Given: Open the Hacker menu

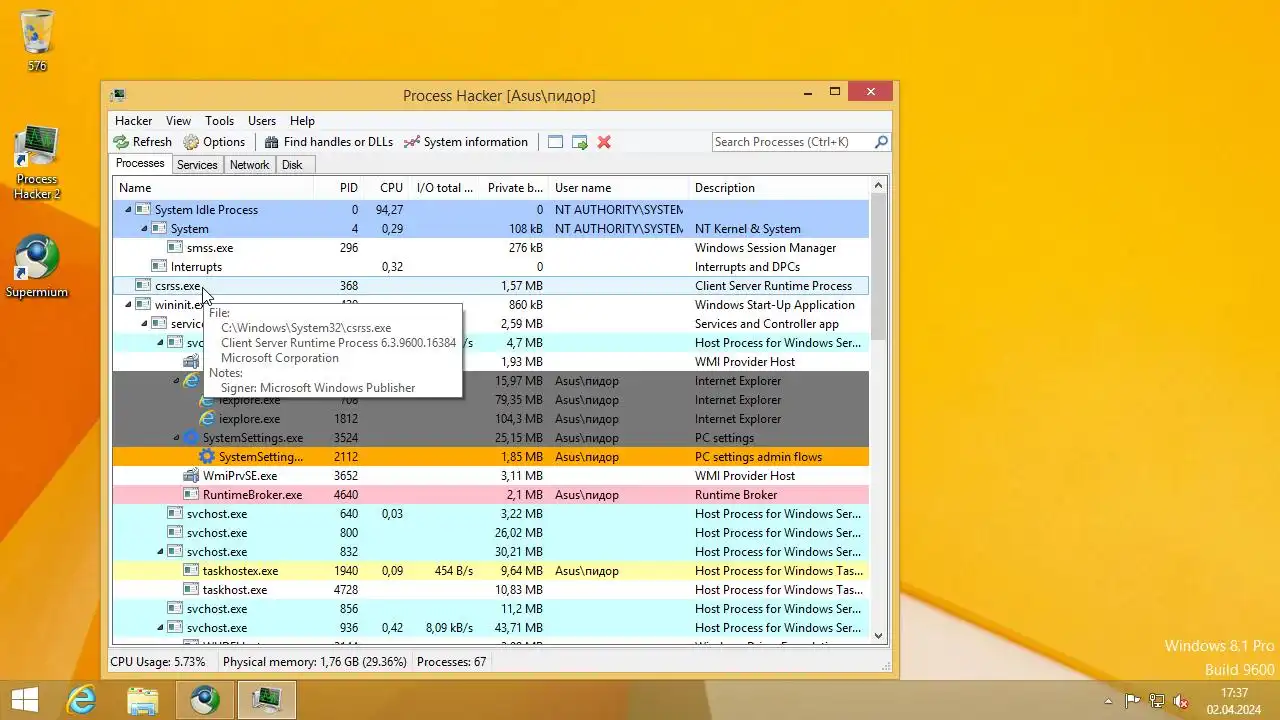Looking at the screenshot, I should (x=134, y=120).
